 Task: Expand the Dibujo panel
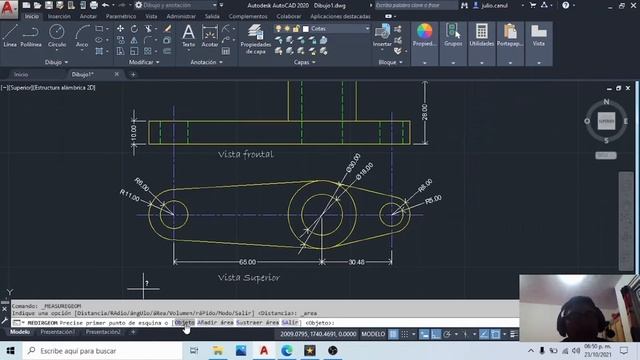pyautogui.click(x=57, y=62)
